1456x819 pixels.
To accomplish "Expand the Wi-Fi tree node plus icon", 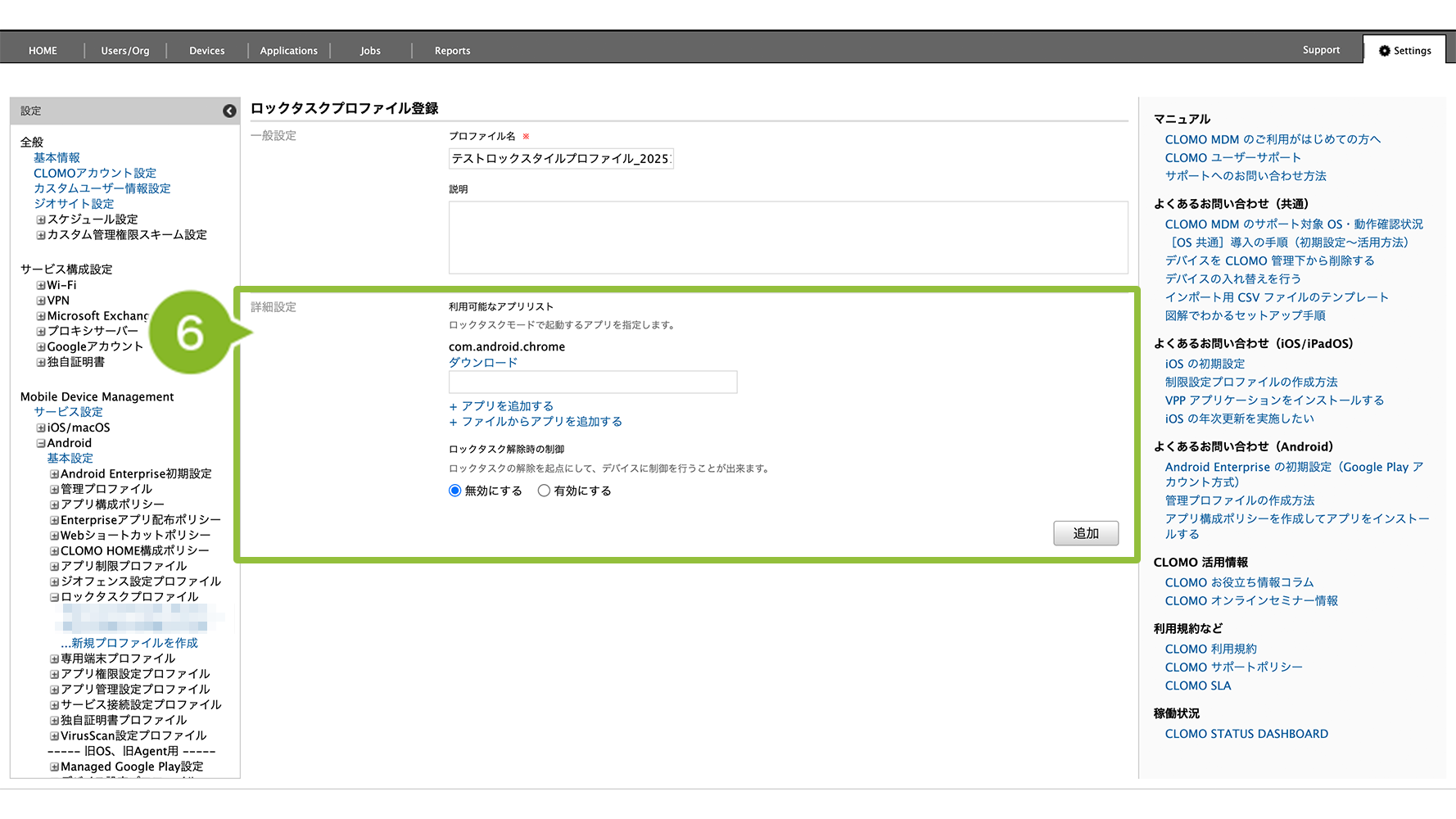I will (41, 286).
